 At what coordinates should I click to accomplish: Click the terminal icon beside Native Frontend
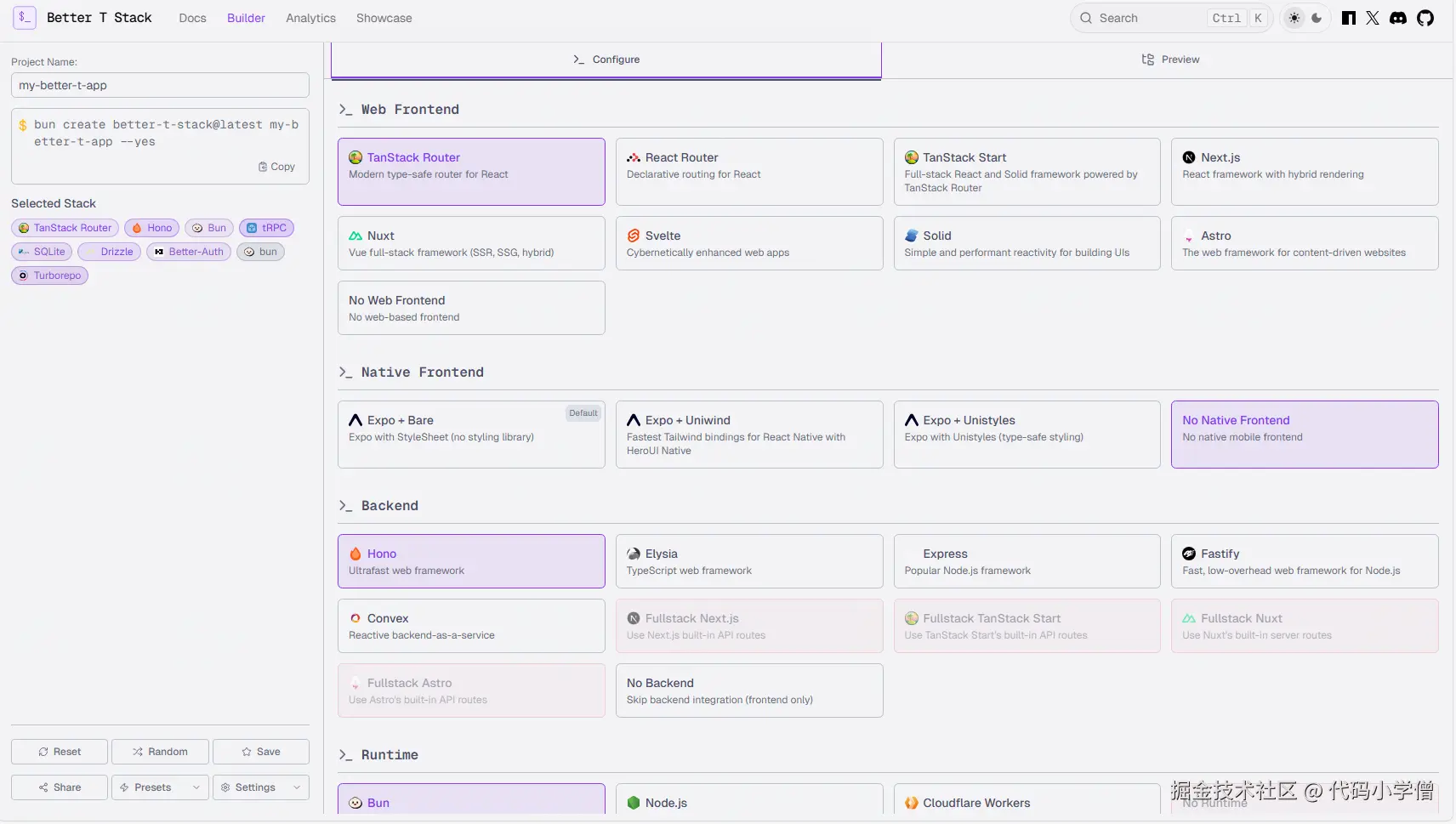click(x=345, y=372)
